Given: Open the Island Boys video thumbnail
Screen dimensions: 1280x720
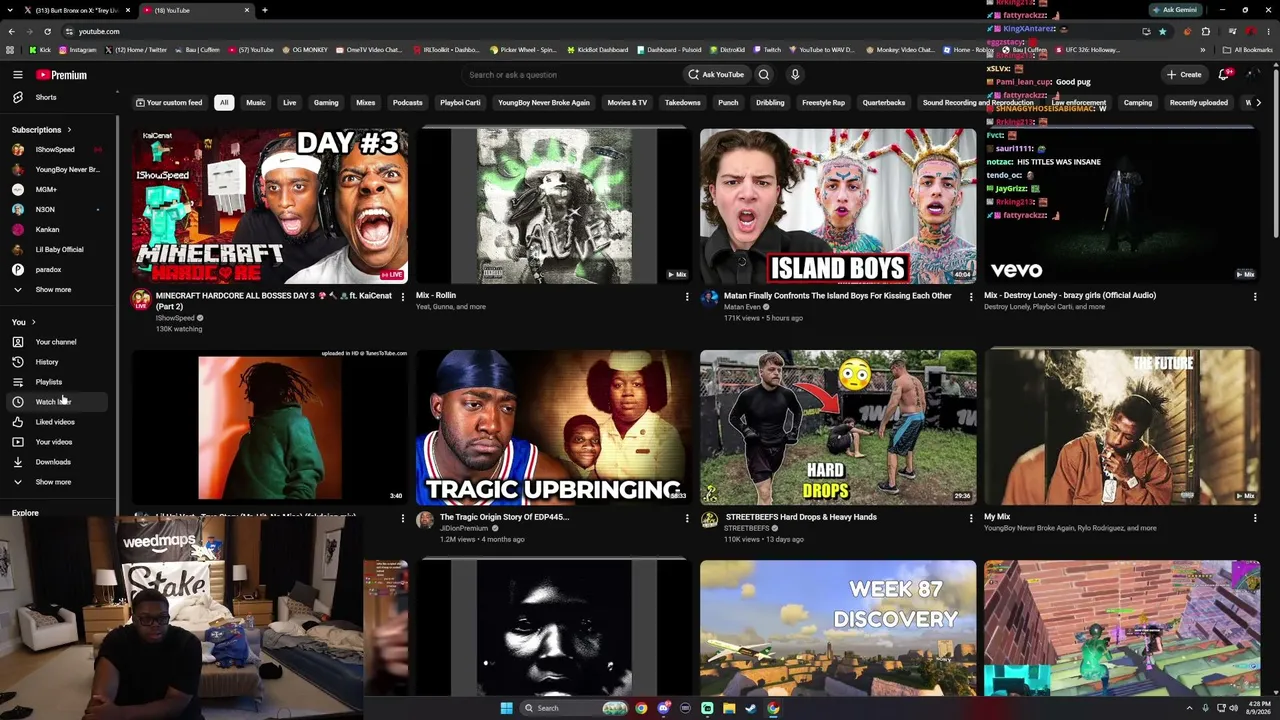Looking at the screenshot, I should 838,206.
